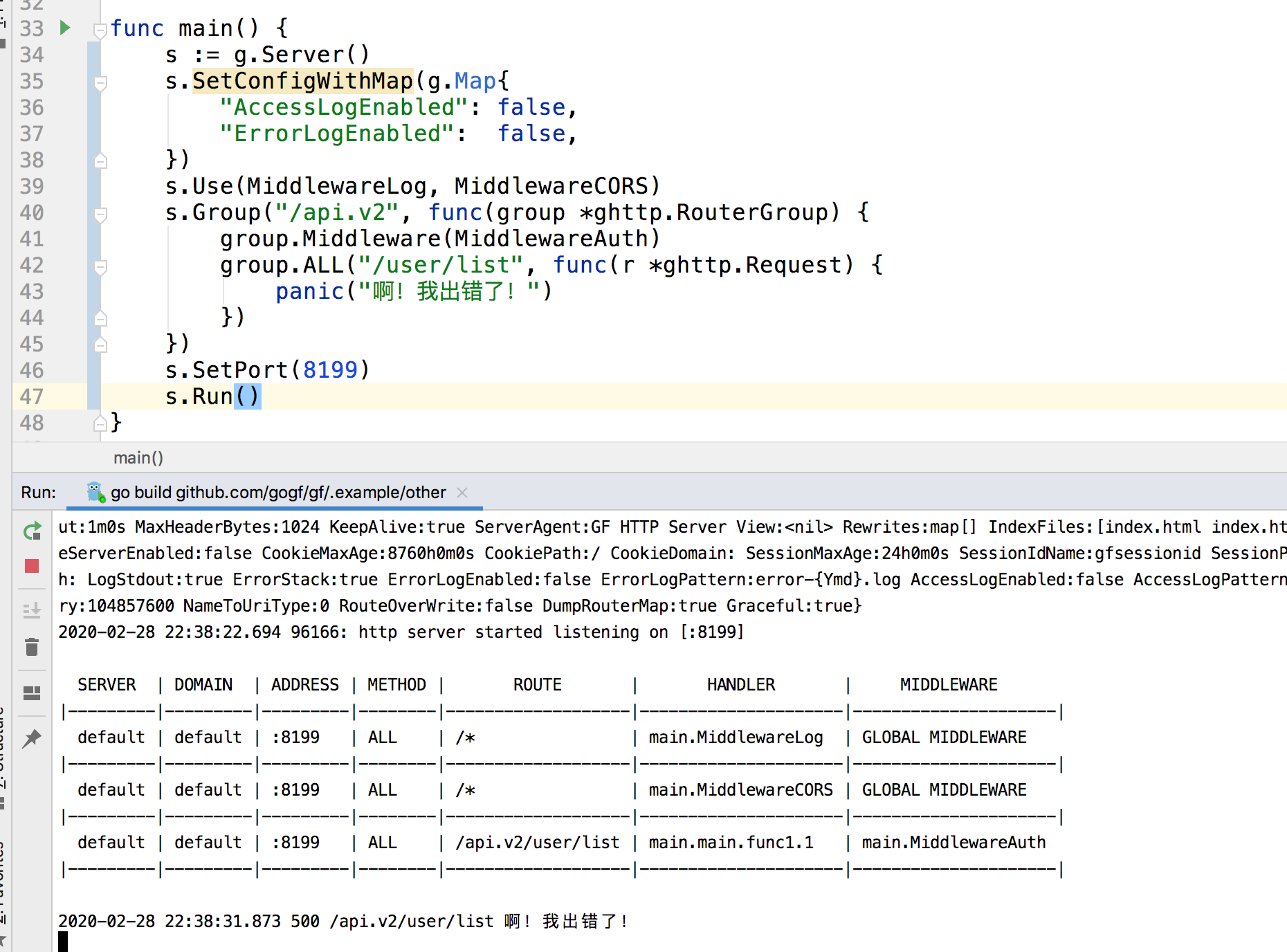The image size is (1287, 952).
Task: Select the go build run tab
Action: click(278, 492)
